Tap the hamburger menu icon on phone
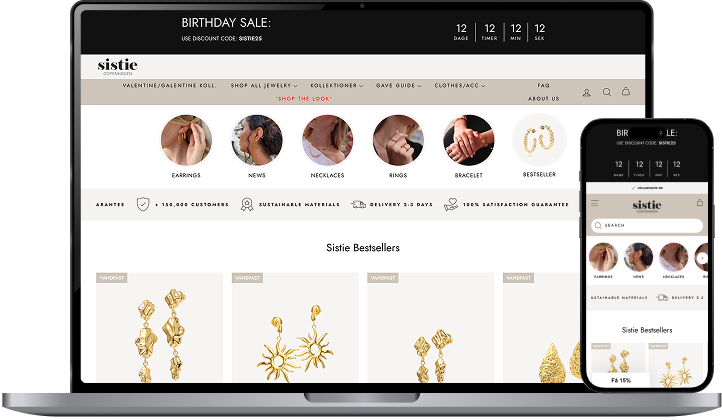The image size is (722, 420). click(x=595, y=203)
